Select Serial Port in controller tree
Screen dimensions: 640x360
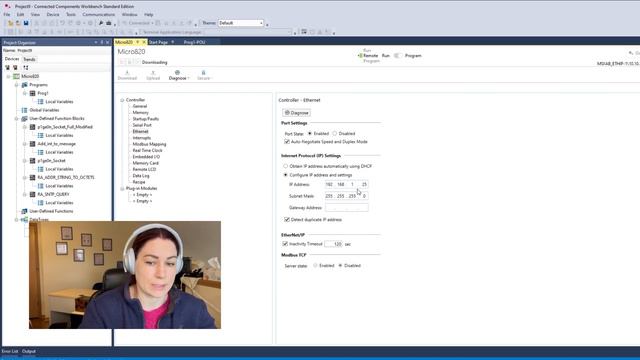coord(142,125)
